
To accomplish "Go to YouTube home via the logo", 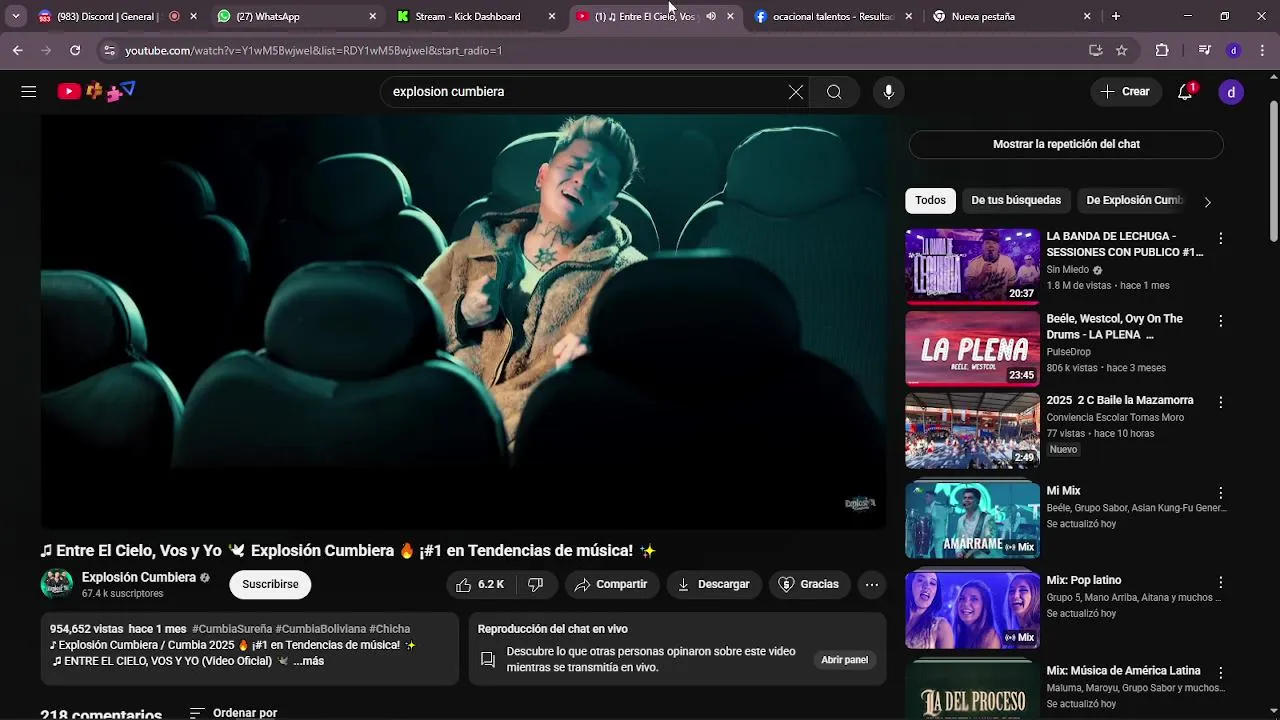I will 95,92.
